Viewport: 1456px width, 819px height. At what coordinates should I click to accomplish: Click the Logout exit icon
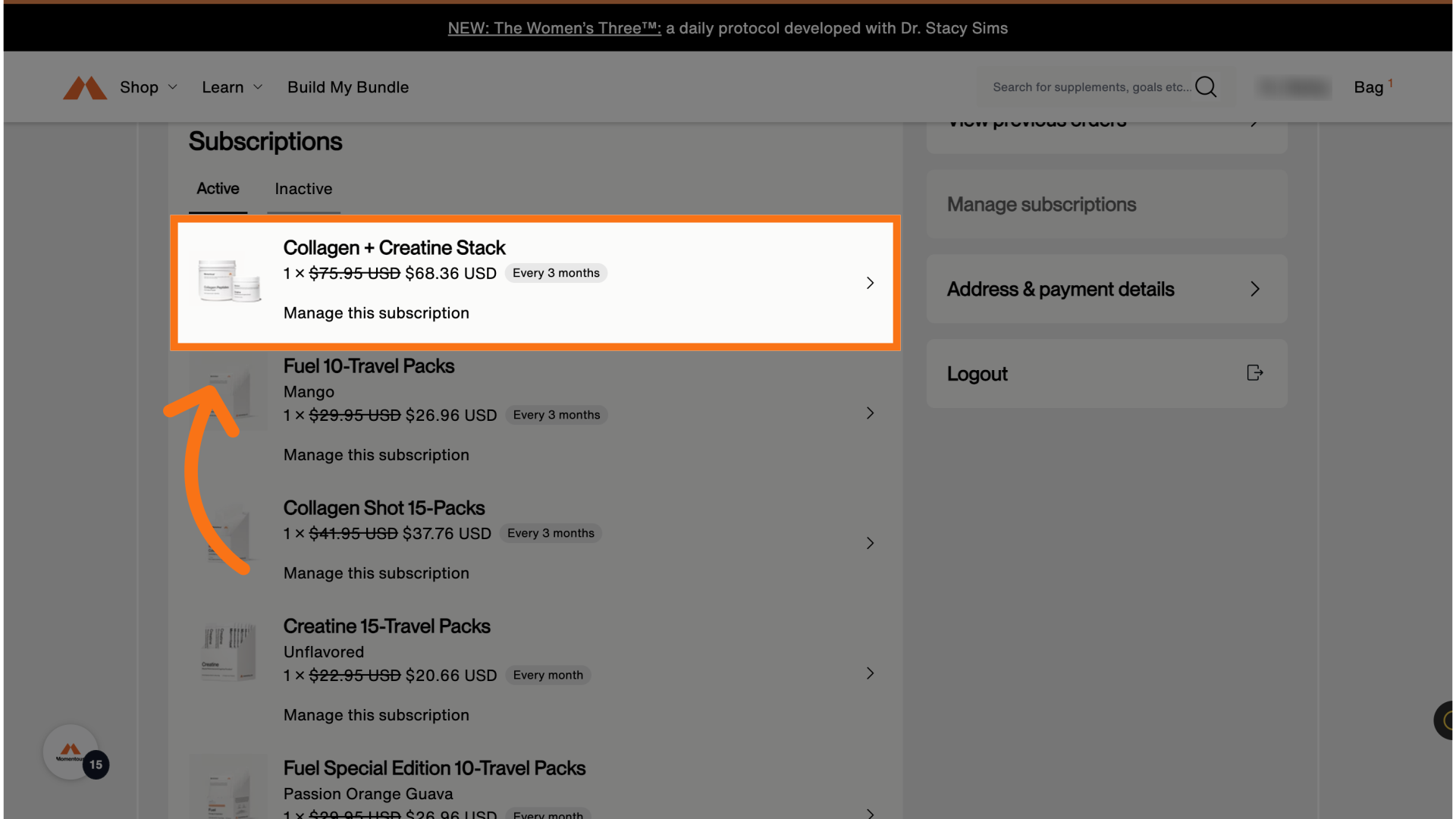tap(1255, 373)
